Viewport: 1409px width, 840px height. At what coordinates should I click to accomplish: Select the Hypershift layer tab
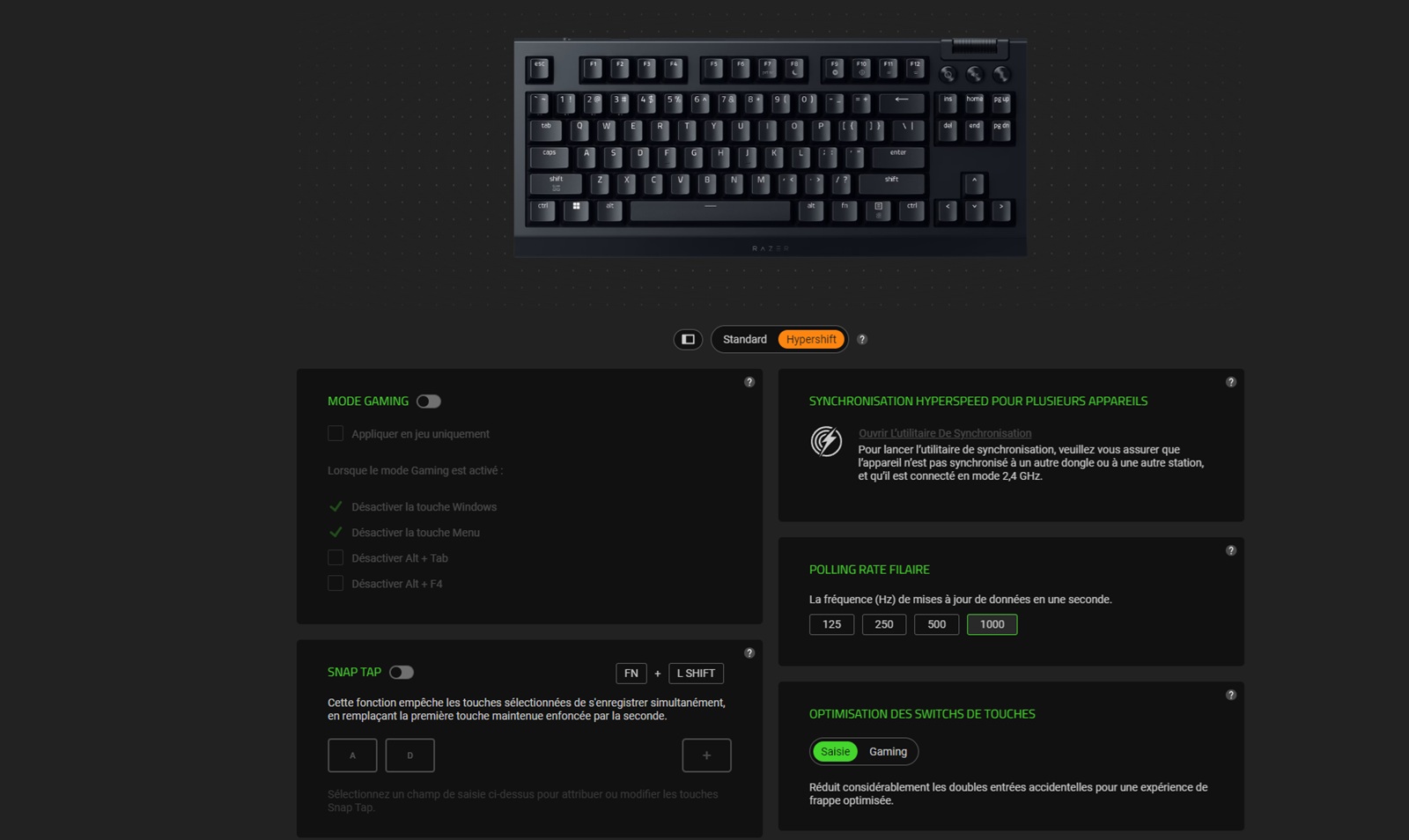click(811, 339)
